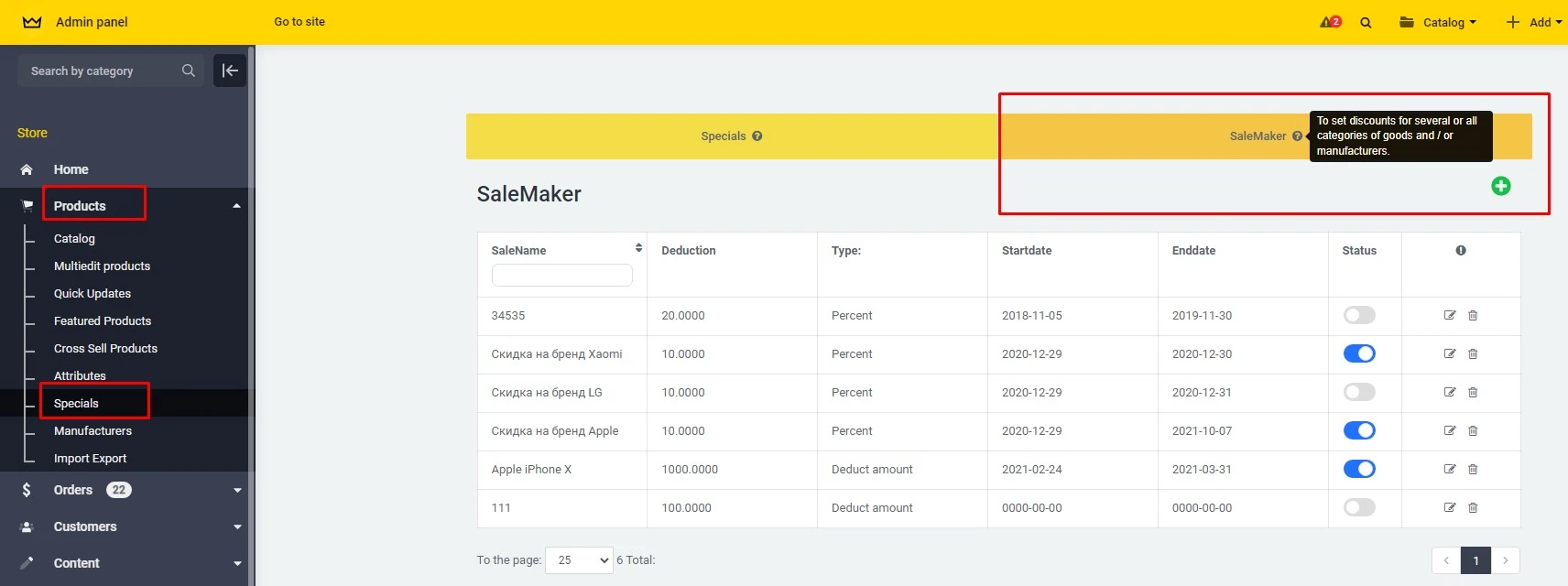
Task: Add a new sale with the green plus icon
Action: point(1501,186)
